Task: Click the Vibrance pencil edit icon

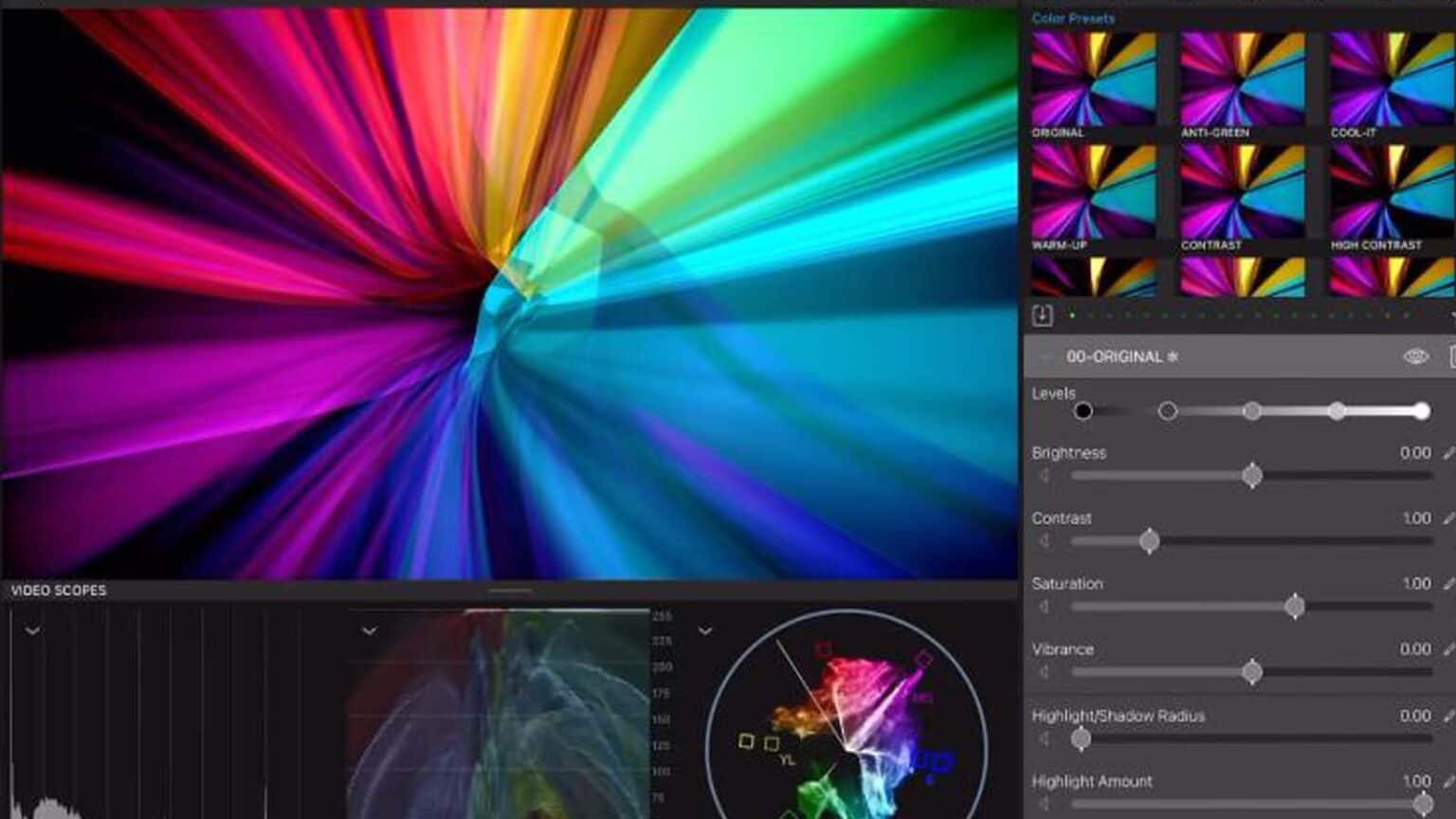Action: (x=1448, y=649)
